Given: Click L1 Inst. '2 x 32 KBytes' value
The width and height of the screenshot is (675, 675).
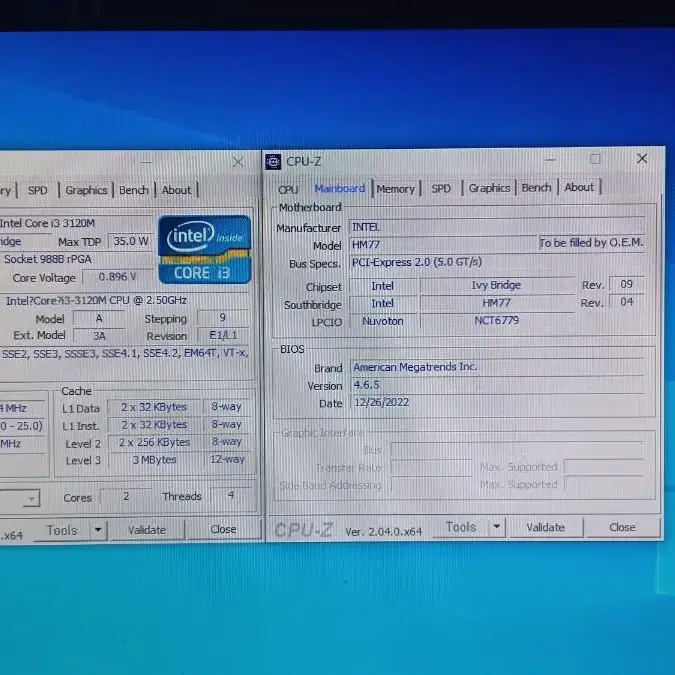Looking at the screenshot, I should point(154,425).
